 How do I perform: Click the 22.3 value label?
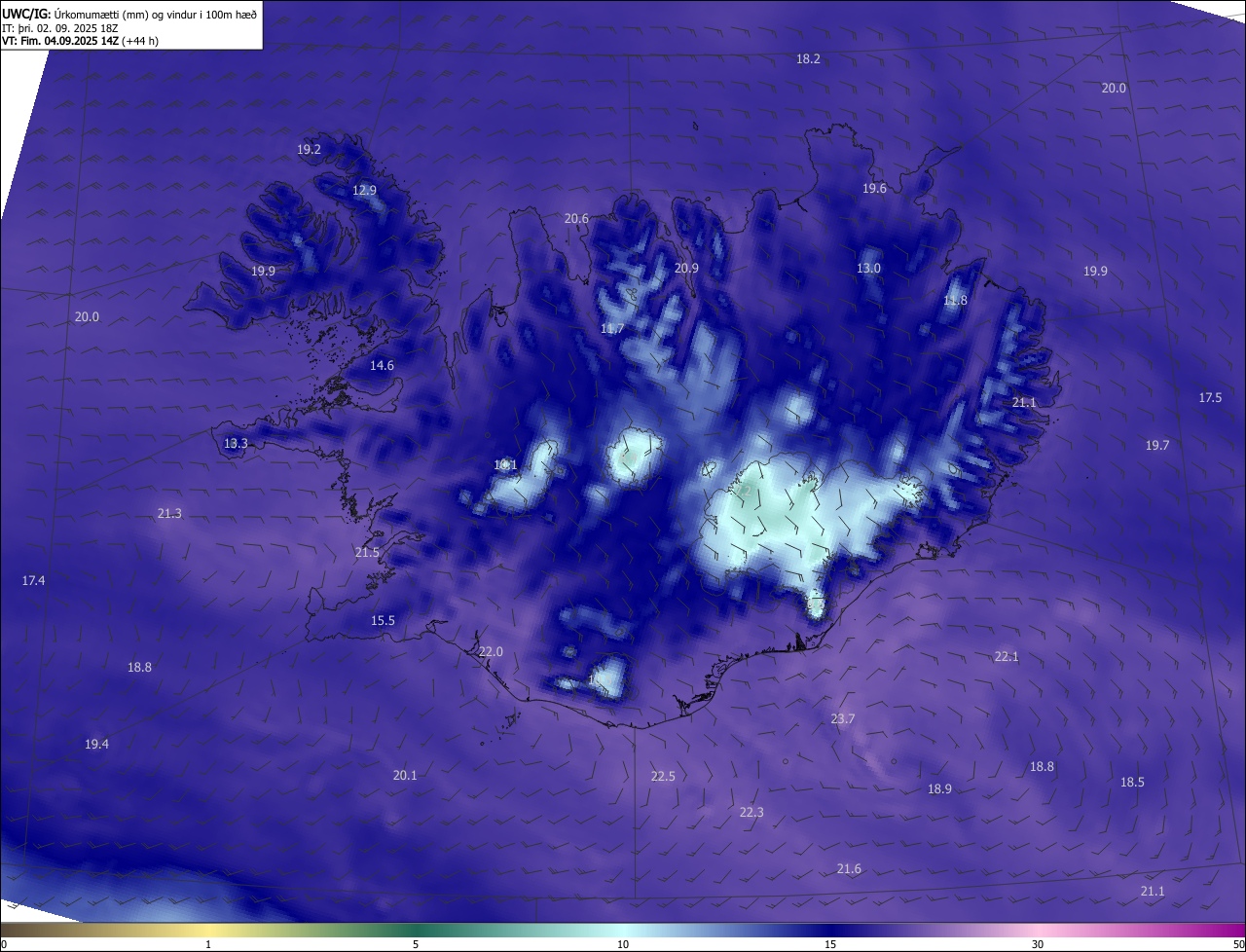click(x=751, y=812)
